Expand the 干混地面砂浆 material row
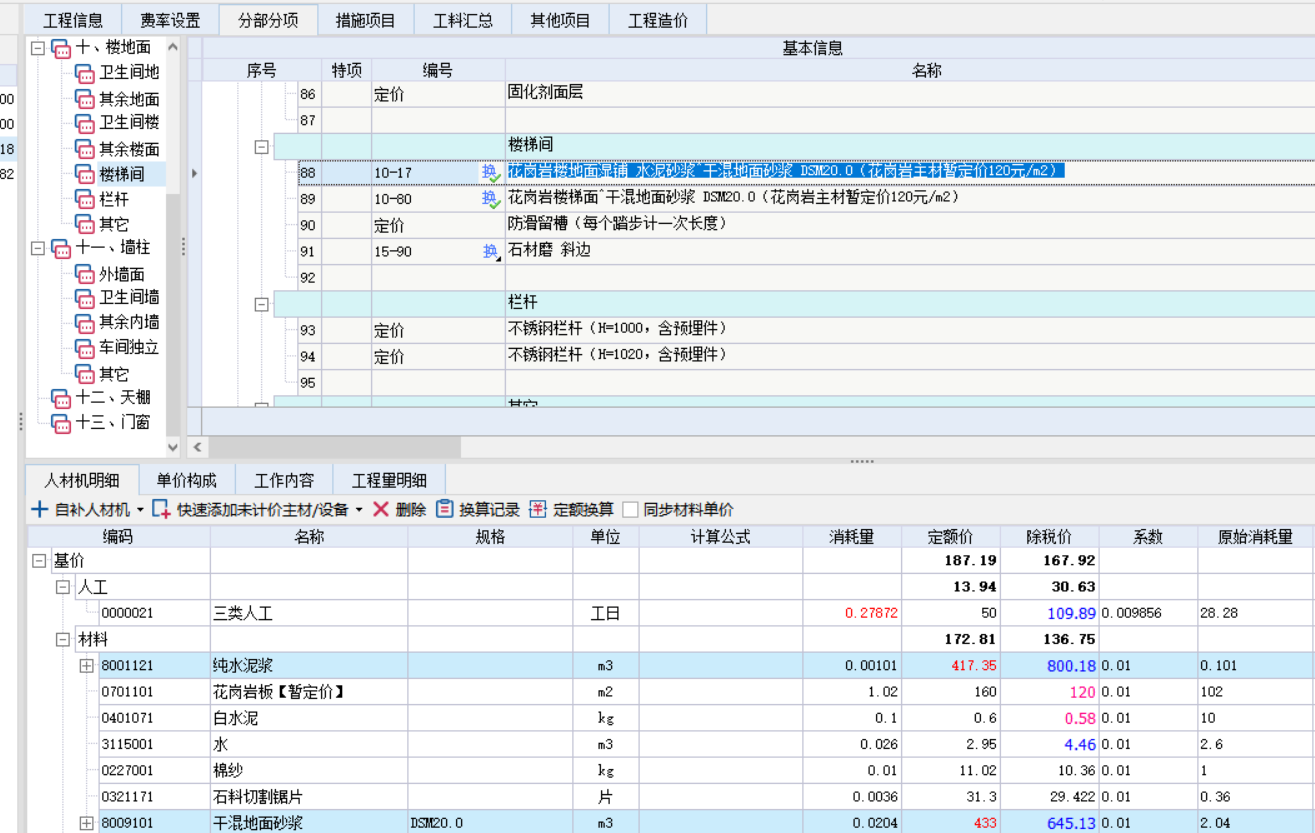The height and width of the screenshot is (833, 1315). (x=87, y=823)
